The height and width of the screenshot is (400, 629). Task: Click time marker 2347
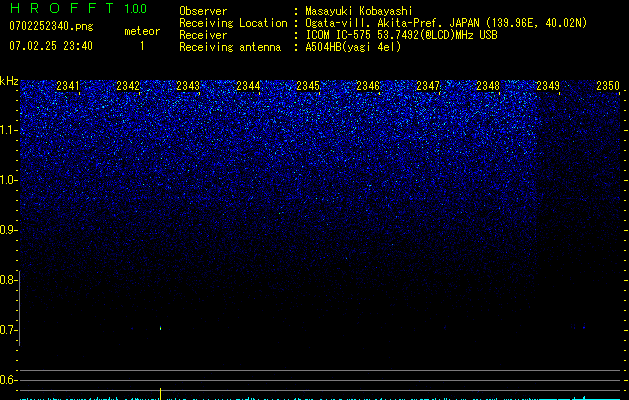[428, 86]
